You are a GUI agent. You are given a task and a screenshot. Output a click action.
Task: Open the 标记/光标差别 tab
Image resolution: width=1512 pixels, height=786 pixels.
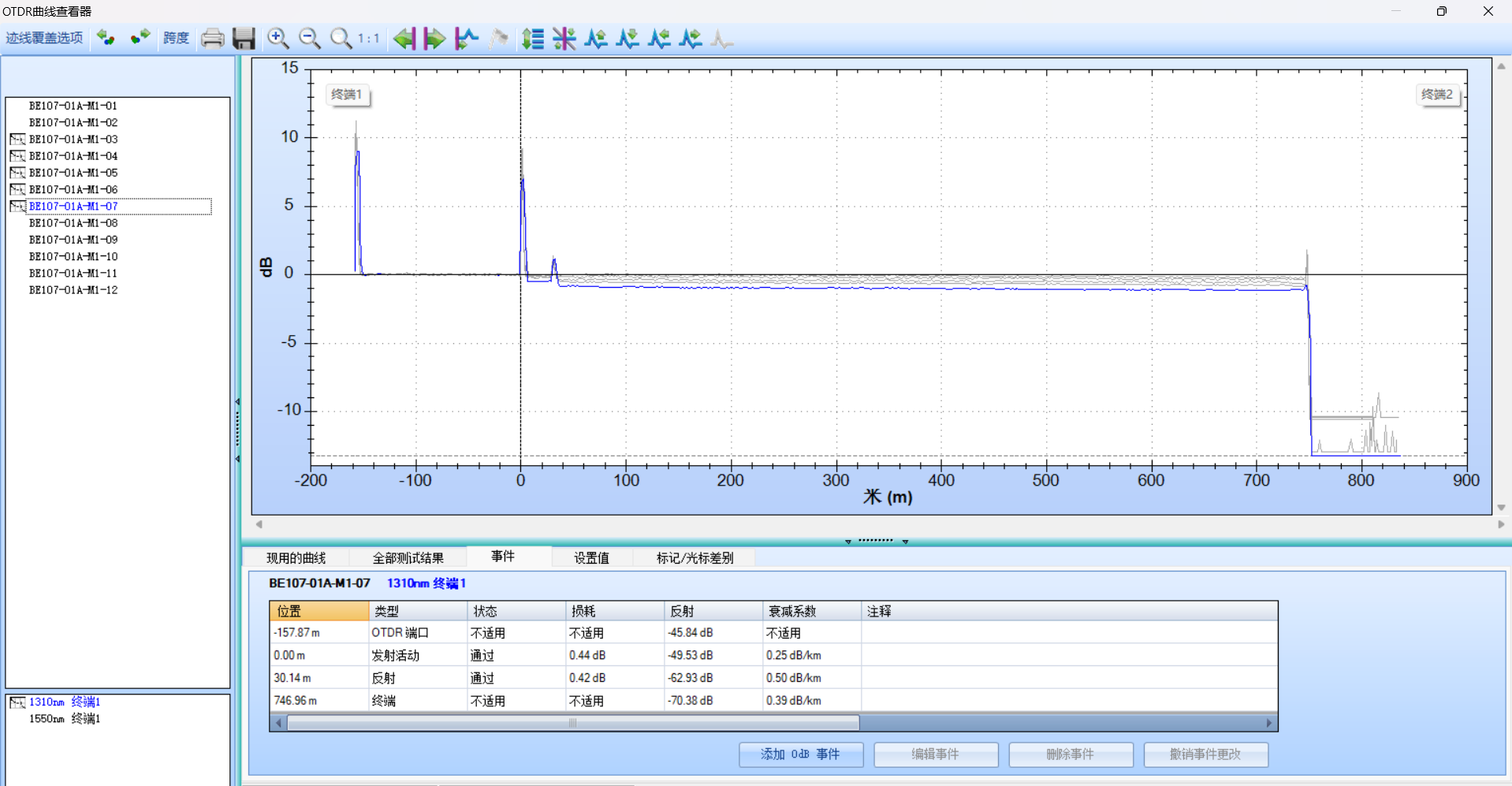tap(695, 558)
